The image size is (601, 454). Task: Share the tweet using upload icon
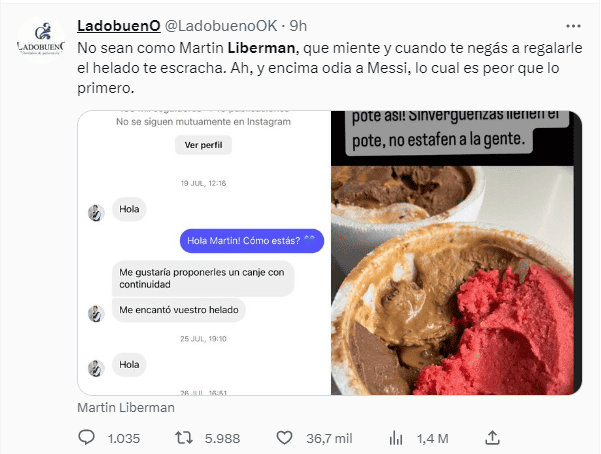point(492,438)
